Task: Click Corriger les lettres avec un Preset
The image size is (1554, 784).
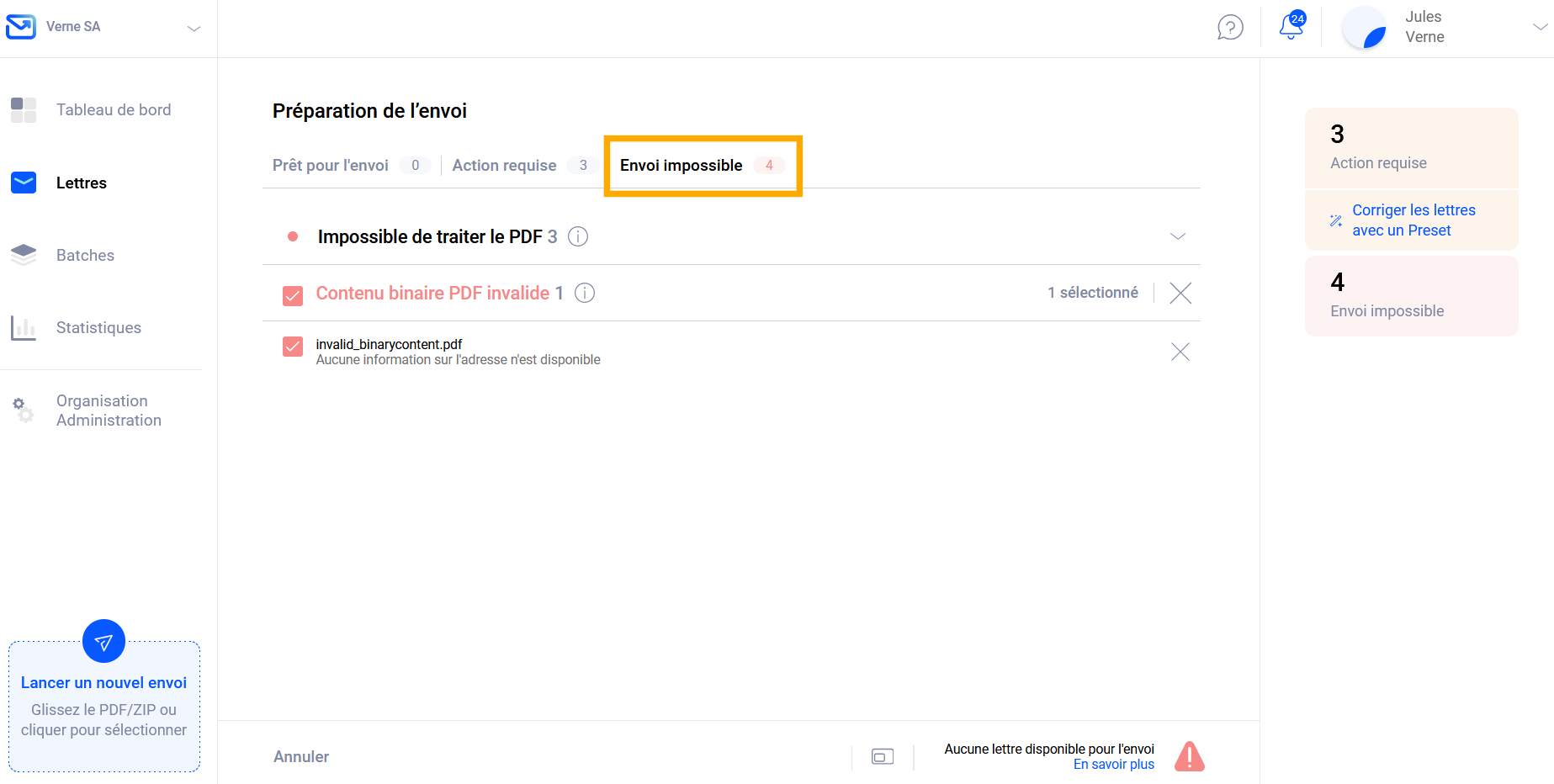Action: tap(1413, 220)
